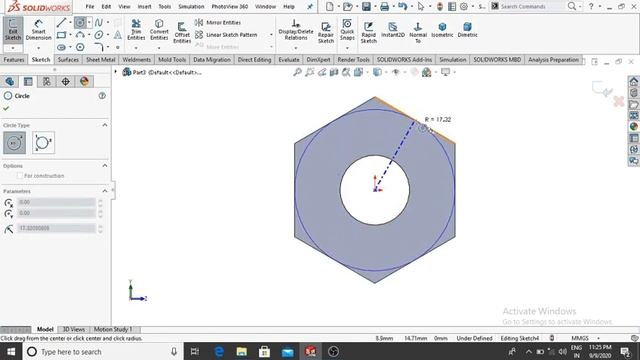Select the Corner Rectangle tool
Image resolution: width=640 pixels, height=360 pixels.
point(61,35)
